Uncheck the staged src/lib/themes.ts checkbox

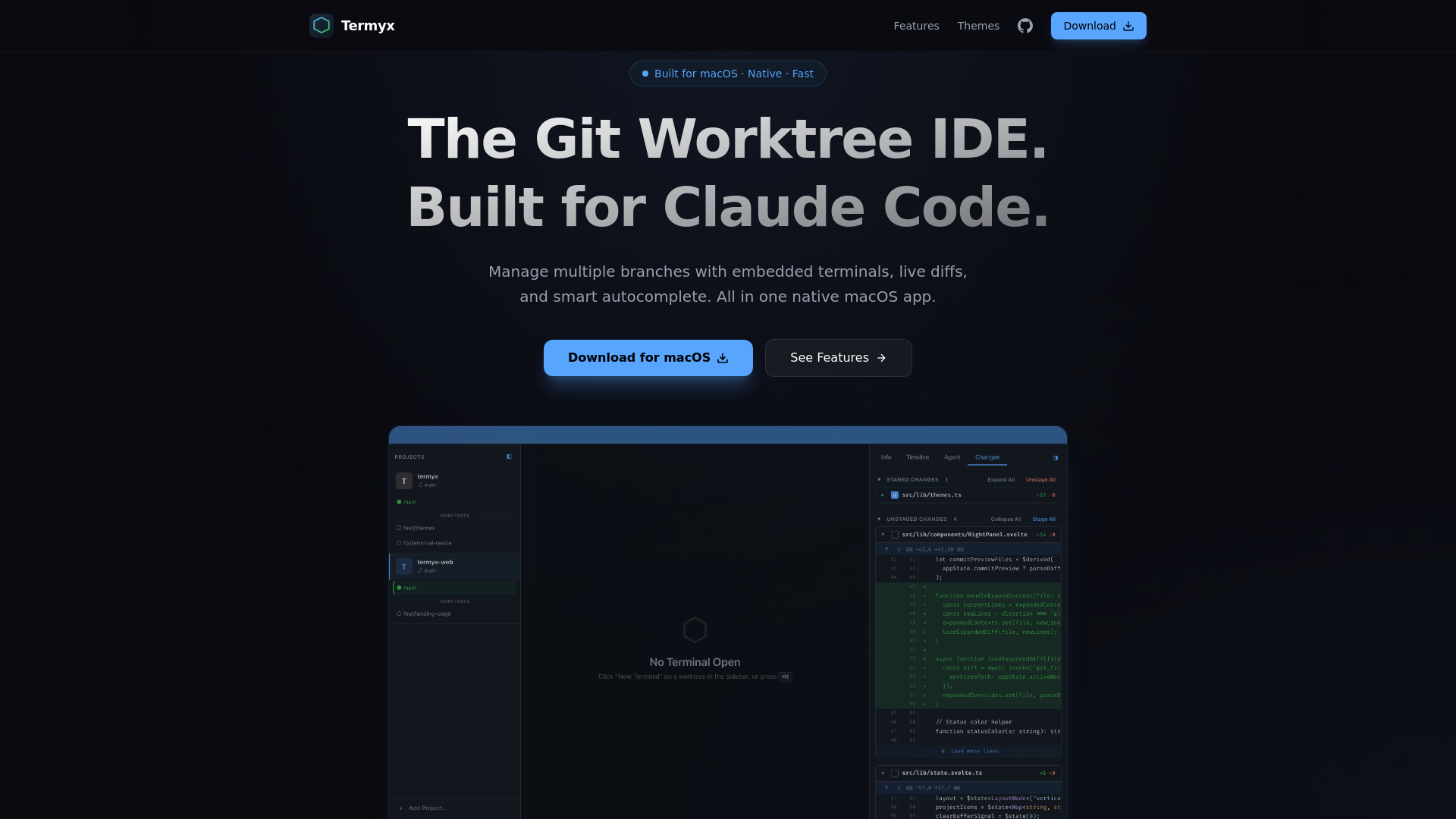[895, 495]
